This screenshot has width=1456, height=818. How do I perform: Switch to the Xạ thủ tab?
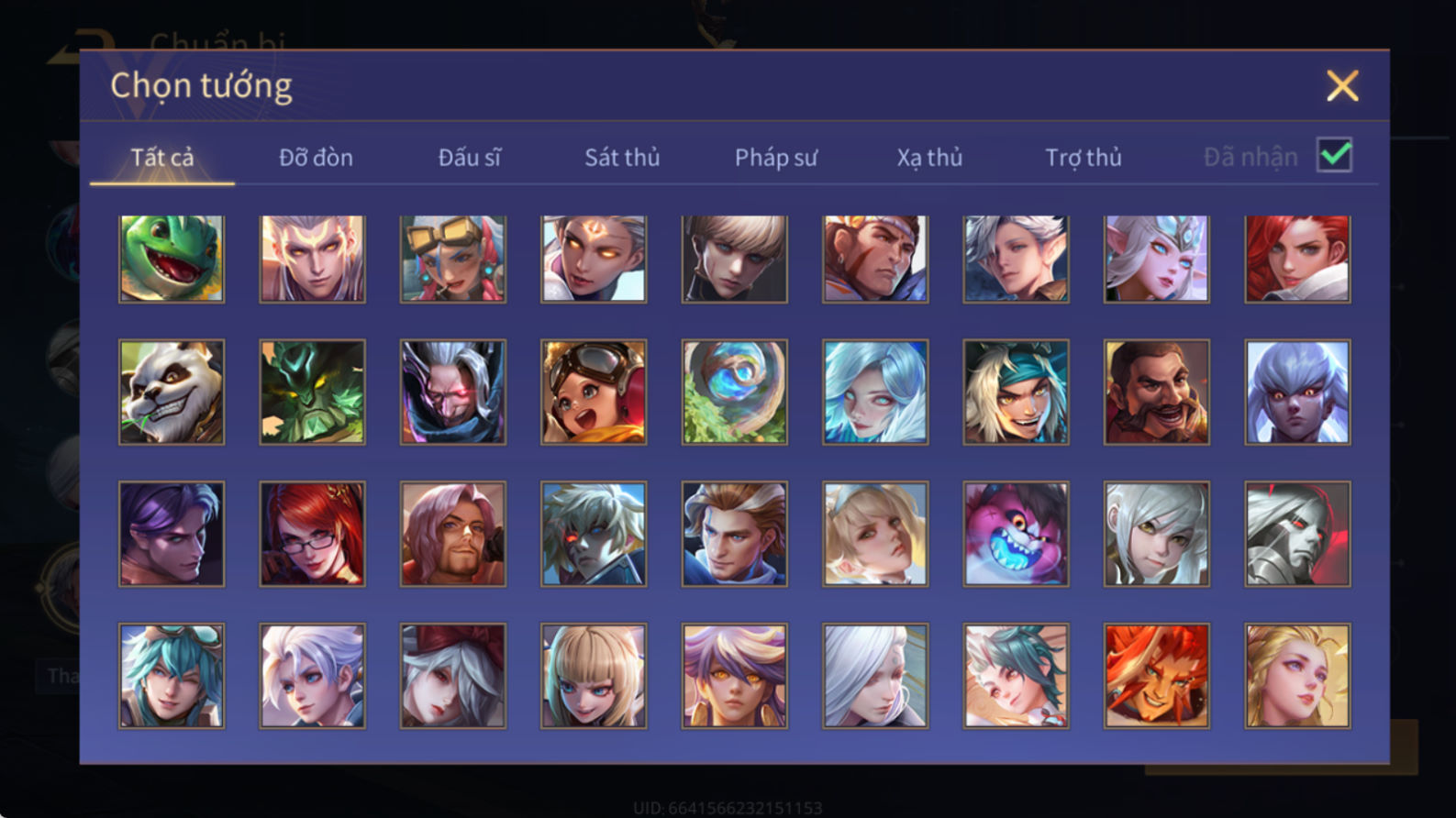(929, 158)
